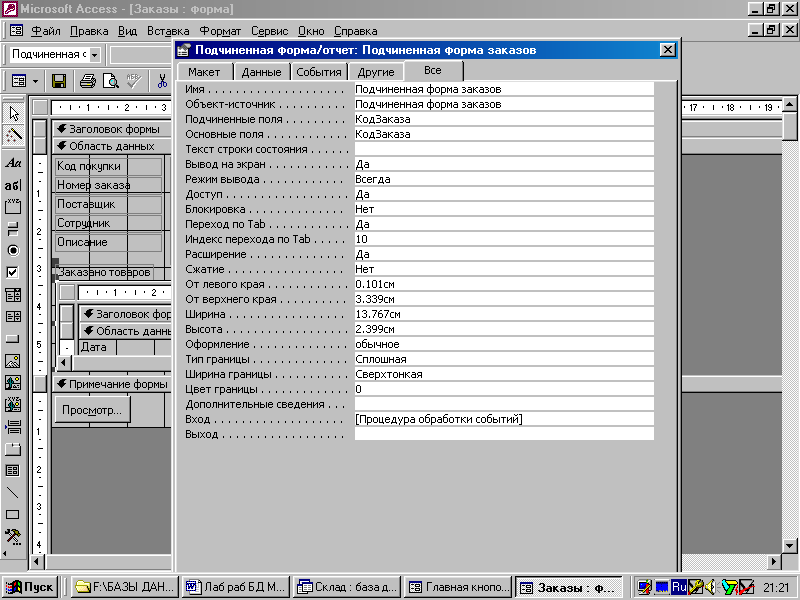Click the Ru language indicator in tray
The height and width of the screenshot is (600, 800).
(x=679, y=587)
